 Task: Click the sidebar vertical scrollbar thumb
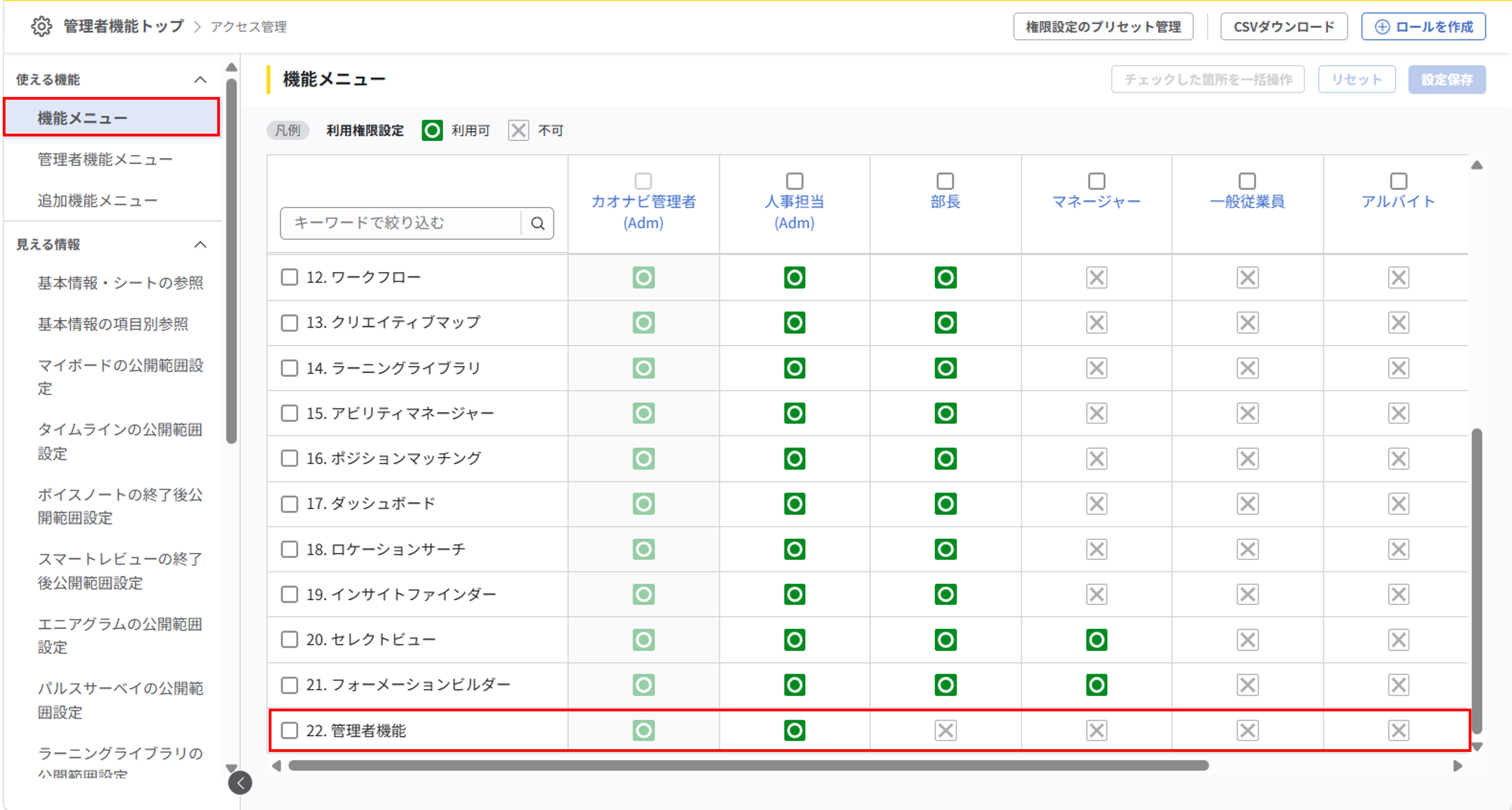232,261
